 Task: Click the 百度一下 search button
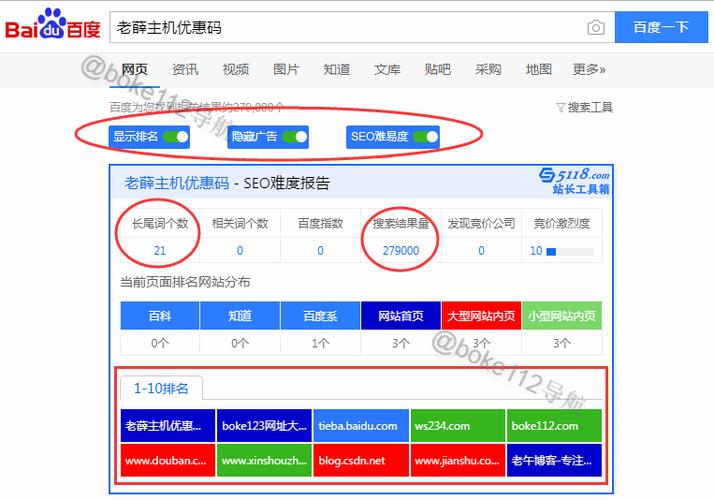661,27
